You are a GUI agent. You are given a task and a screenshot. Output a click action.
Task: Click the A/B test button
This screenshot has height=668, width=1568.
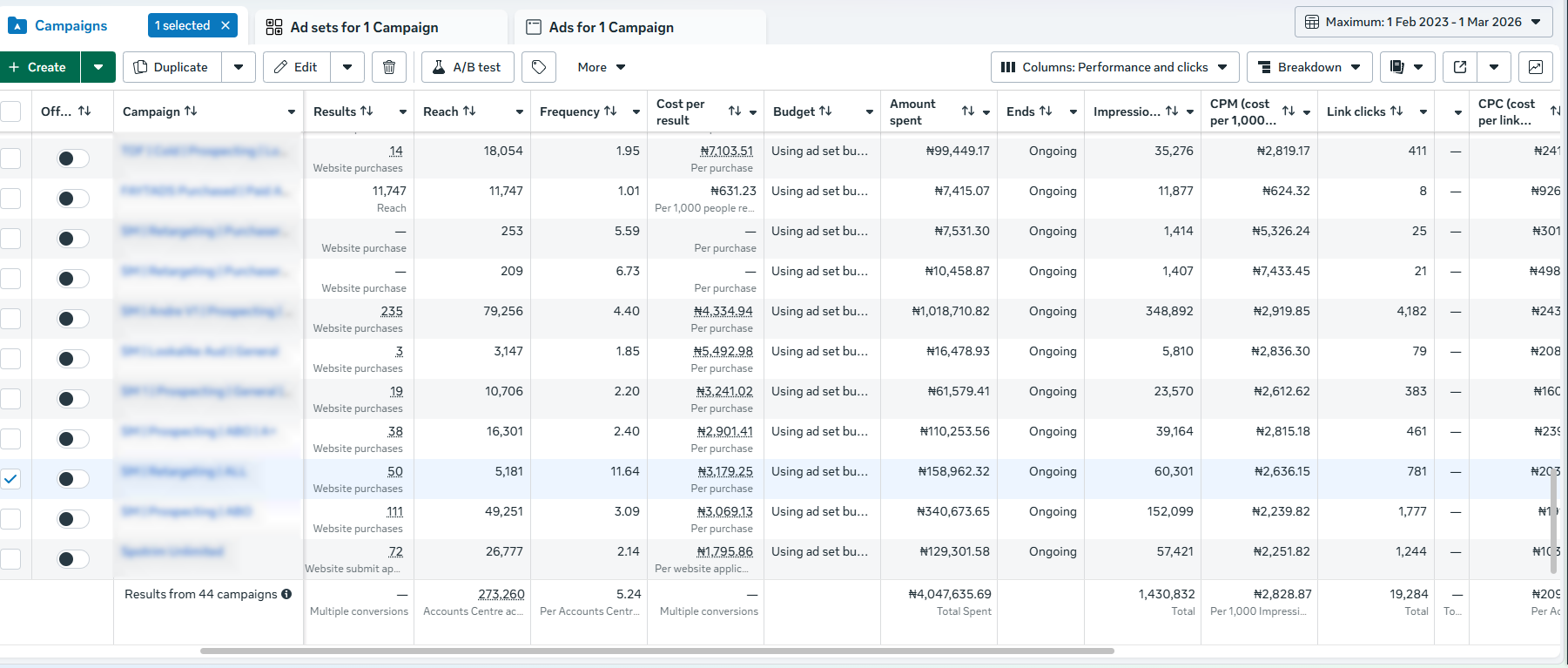pos(468,67)
